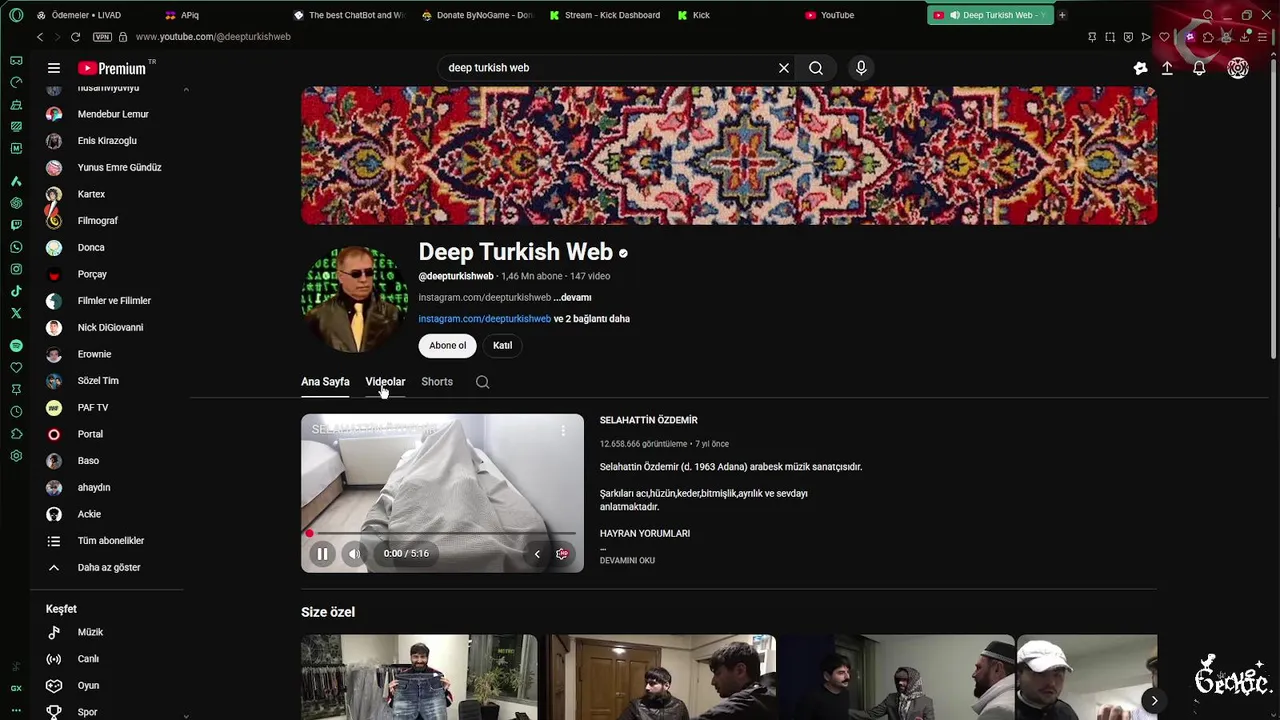
Task: Click the sparkle icon left of upload
Action: [x=1140, y=68]
